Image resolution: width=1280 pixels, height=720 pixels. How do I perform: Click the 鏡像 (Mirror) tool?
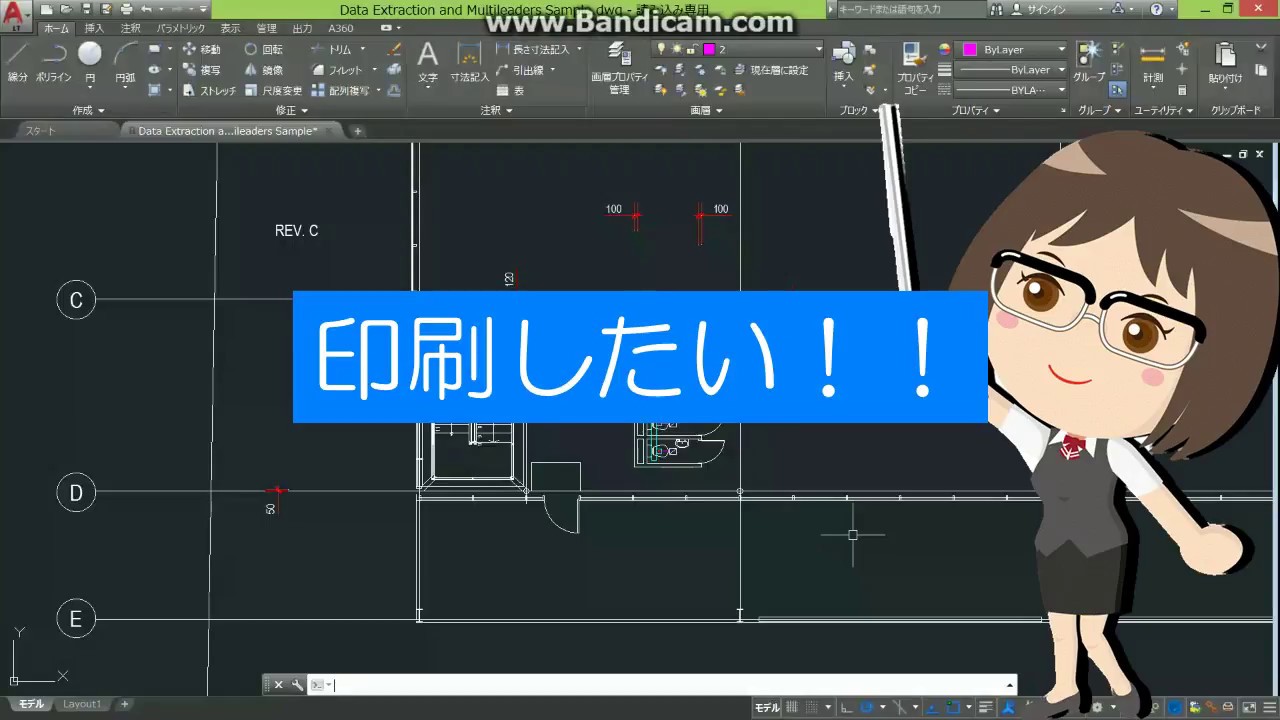(263, 70)
